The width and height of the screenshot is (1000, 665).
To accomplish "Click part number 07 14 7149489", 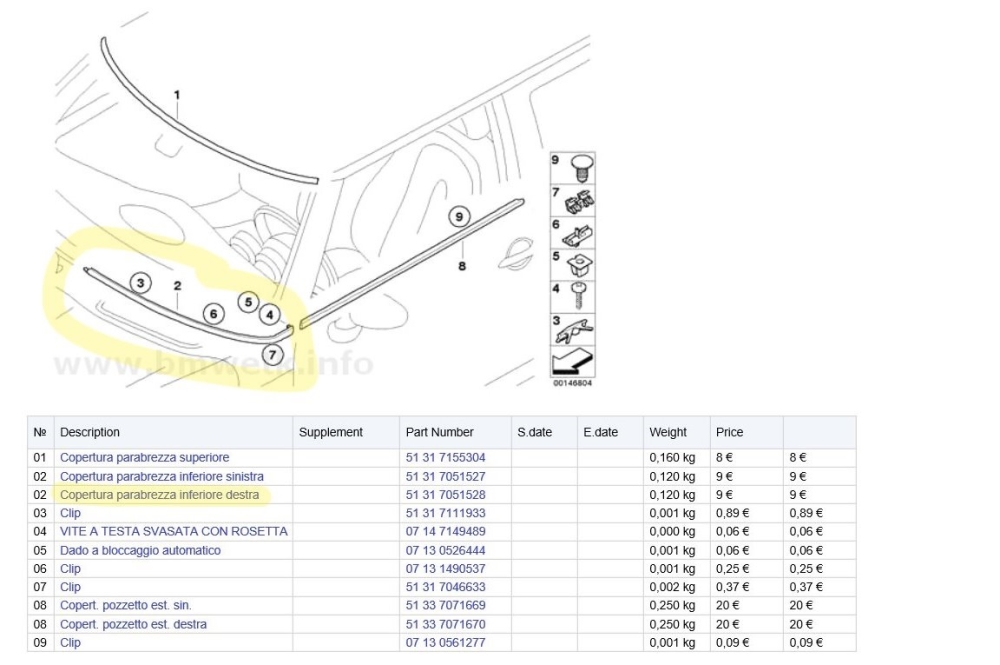I will coord(445,531).
